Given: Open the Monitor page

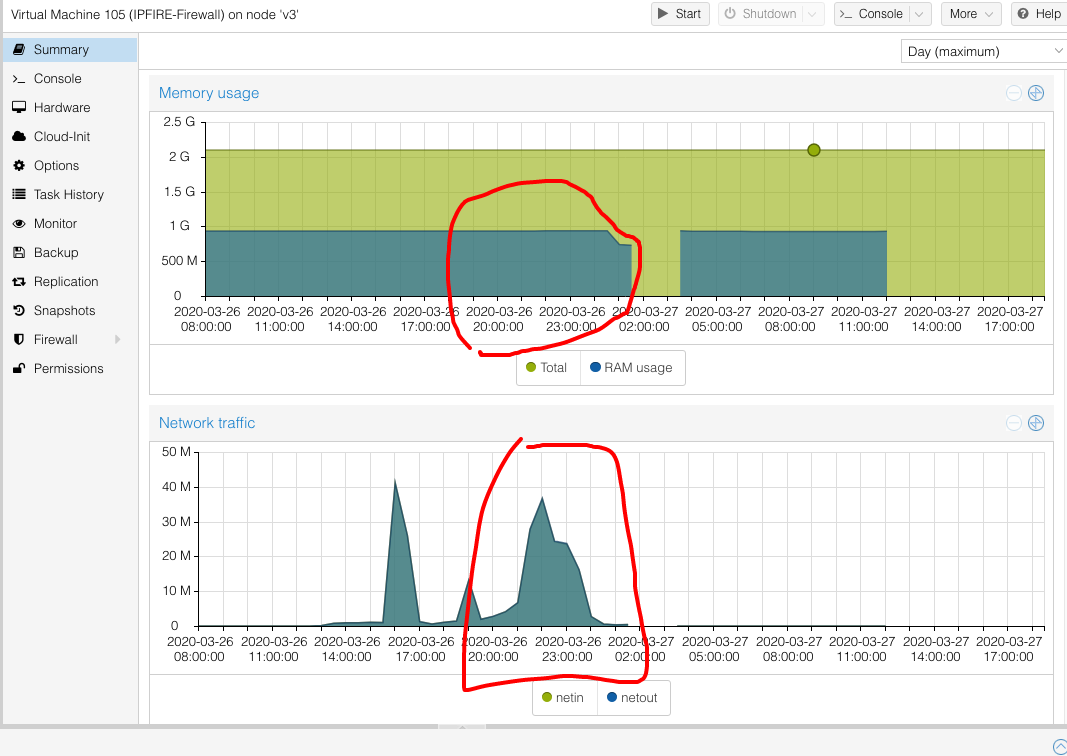Looking at the screenshot, I should pyautogui.click(x=70, y=224).
